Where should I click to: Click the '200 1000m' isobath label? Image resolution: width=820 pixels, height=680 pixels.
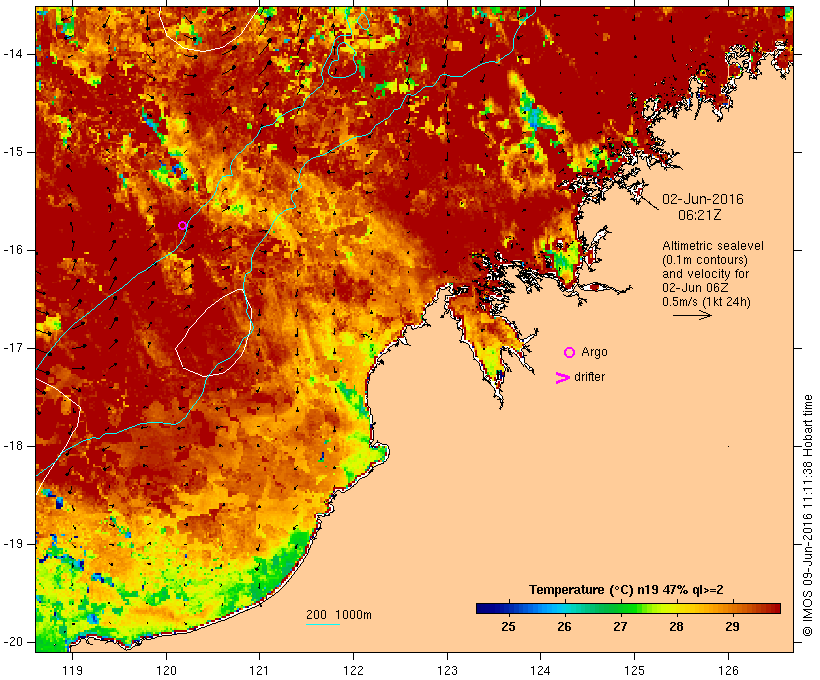(339, 615)
